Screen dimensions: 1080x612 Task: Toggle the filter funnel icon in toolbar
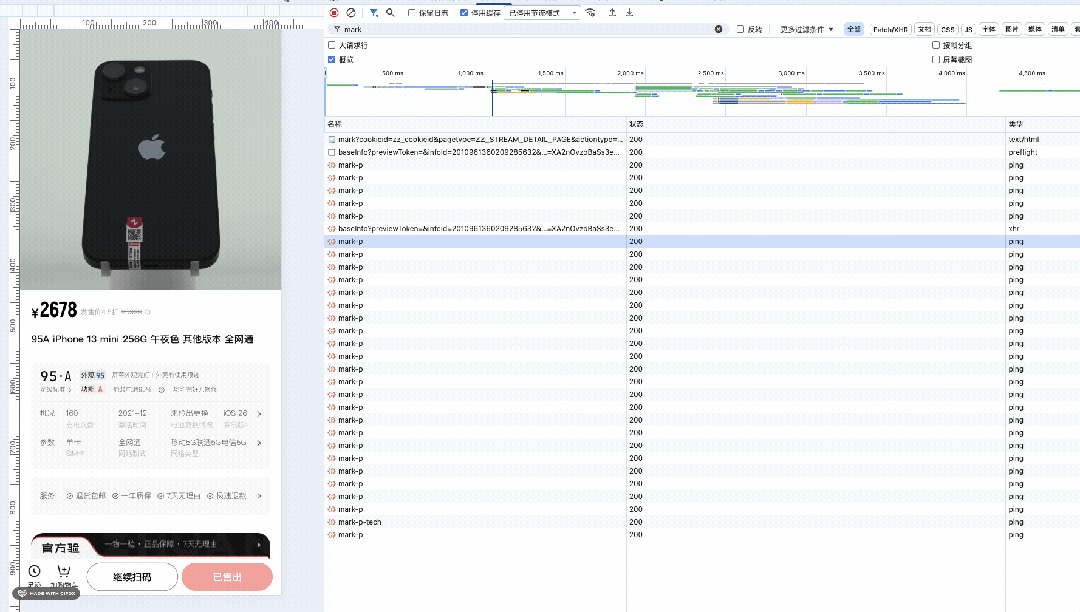pyautogui.click(x=373, y=12)
